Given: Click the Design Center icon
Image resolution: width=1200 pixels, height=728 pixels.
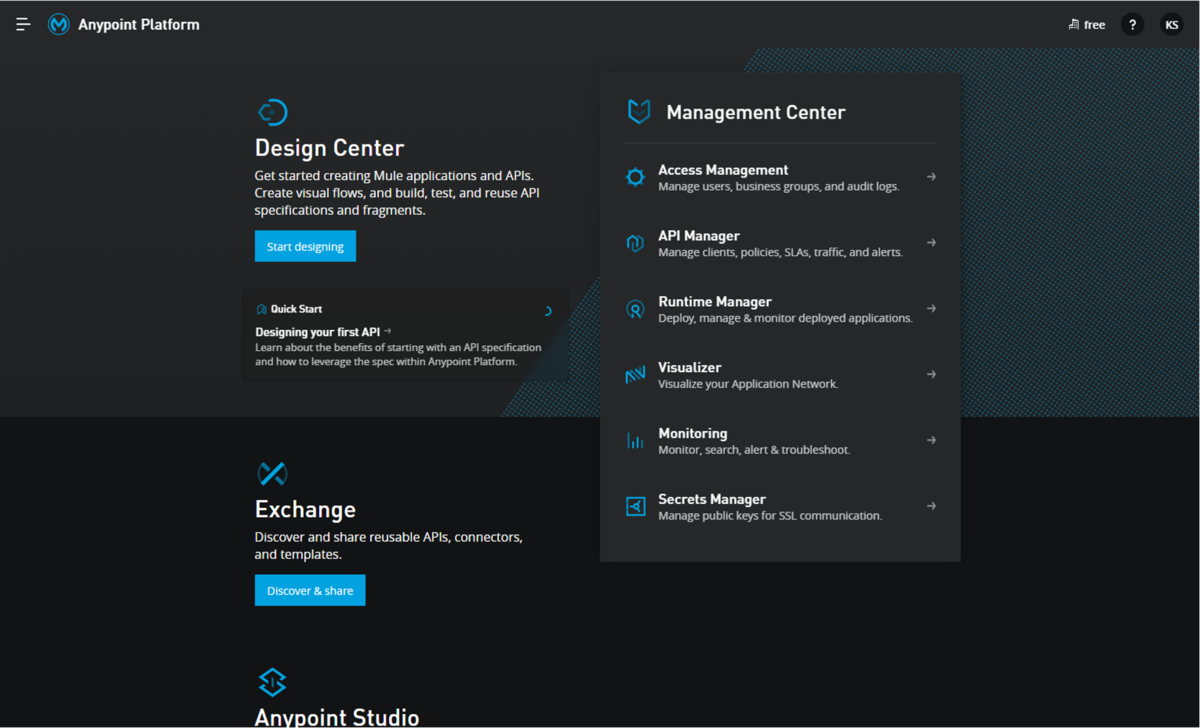Looking at the screenshot, I should [x=272, y=112].
